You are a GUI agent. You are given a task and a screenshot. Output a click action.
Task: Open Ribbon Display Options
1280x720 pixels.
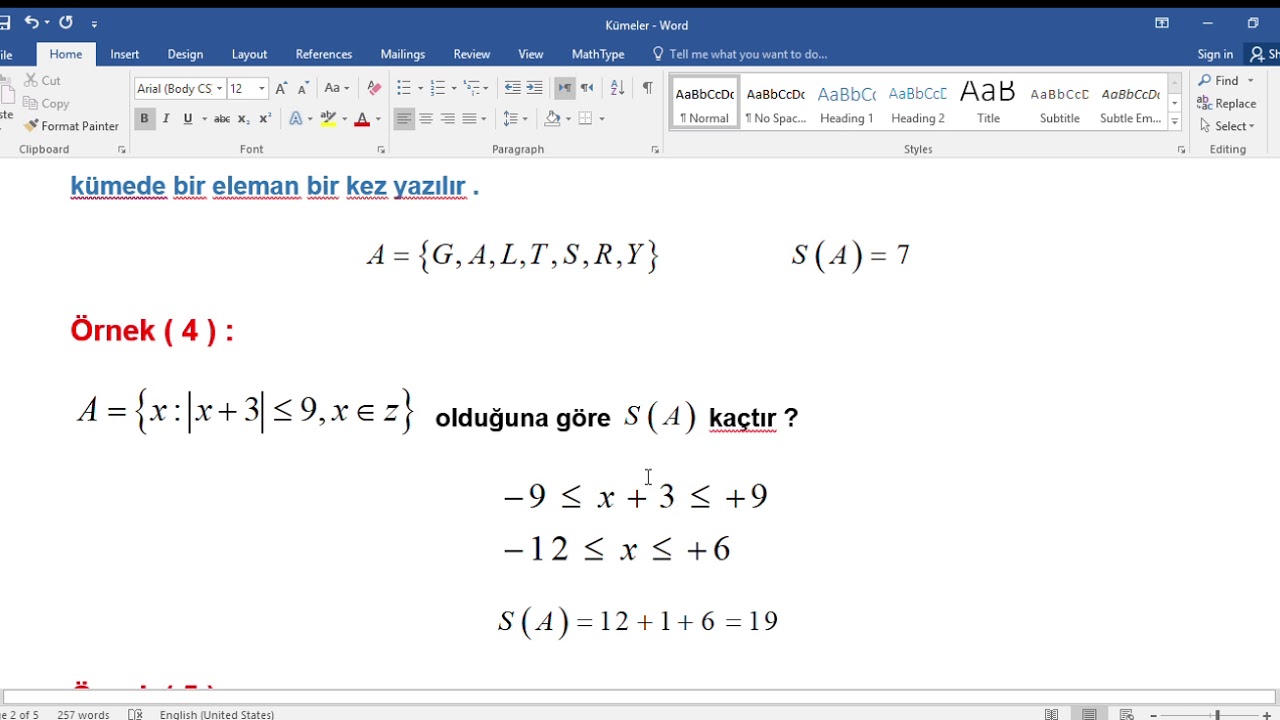coord(1161,23)
